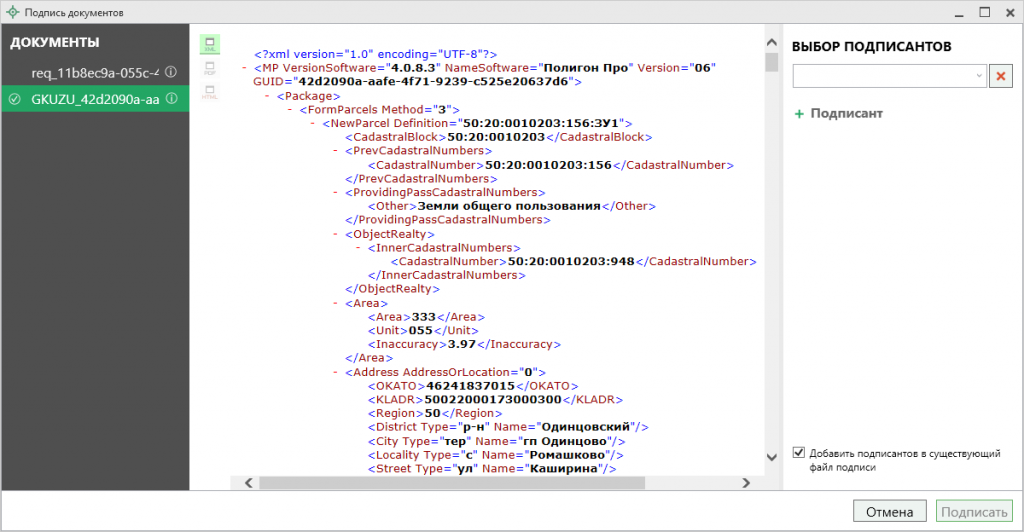
Task: Switch to PDF view mode icon
Action: pos(210,68)
